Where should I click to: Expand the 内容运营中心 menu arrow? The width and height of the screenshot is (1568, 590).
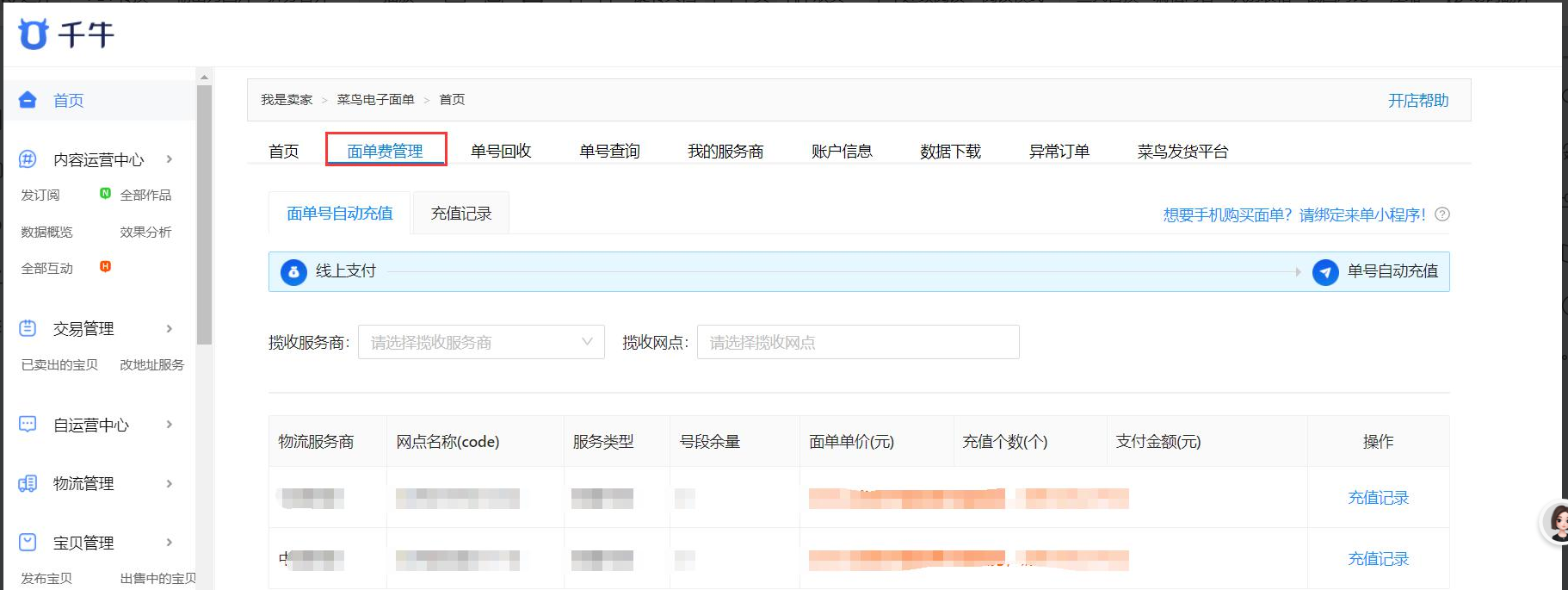coord(170,159)
